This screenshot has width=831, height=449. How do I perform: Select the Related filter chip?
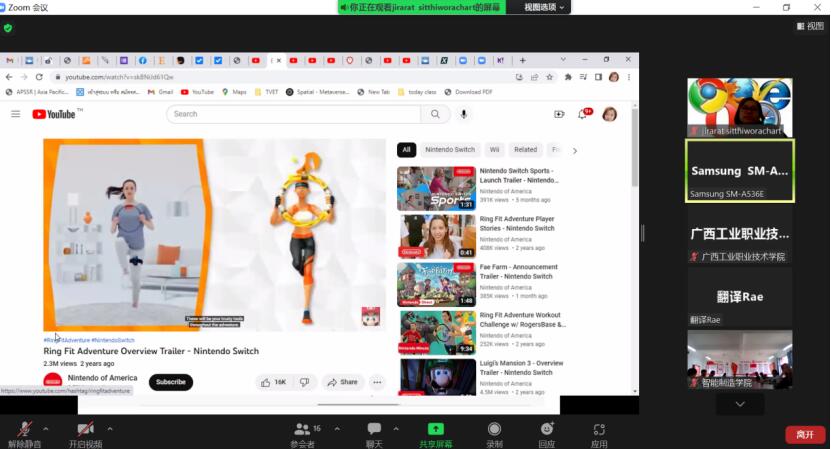(525, 149)
